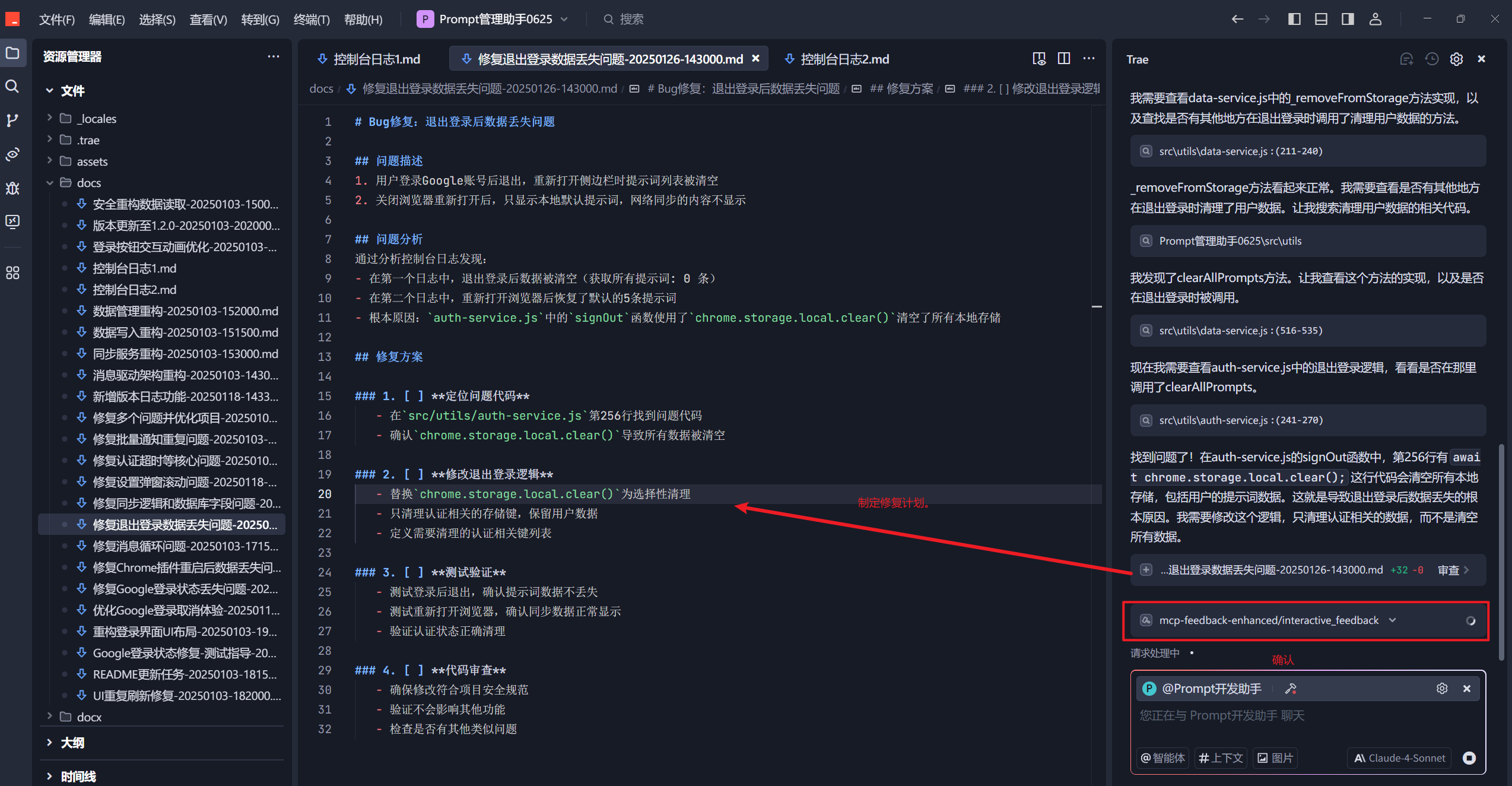The height and width of the screenshot is (786, 1512).
Task: Open markdown preview to the side
Action: click(1039, 58)
